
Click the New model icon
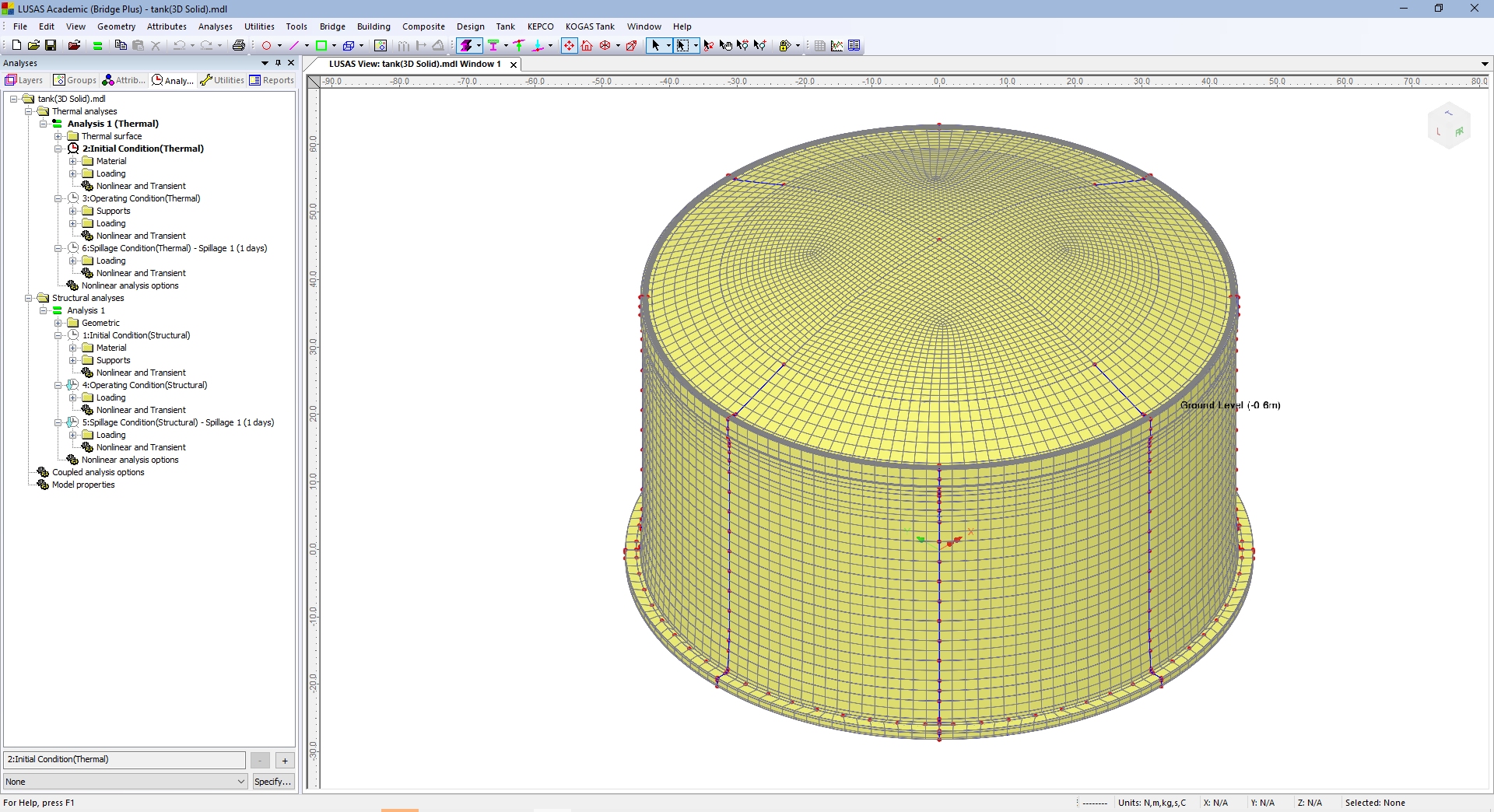click(x=16, y=46)
